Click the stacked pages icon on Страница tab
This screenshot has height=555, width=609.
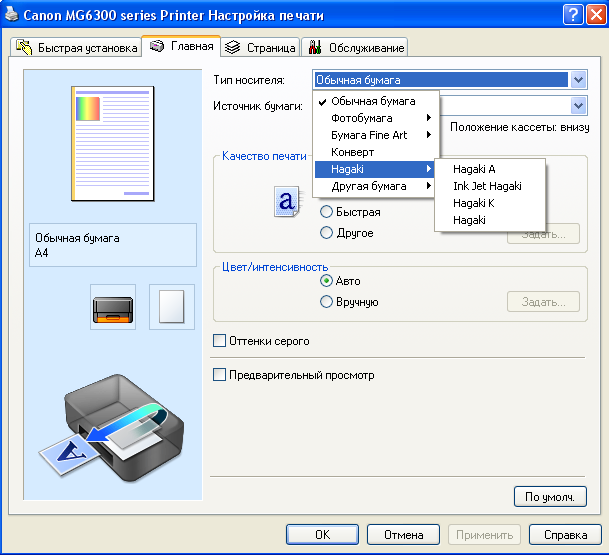(233, 47)
